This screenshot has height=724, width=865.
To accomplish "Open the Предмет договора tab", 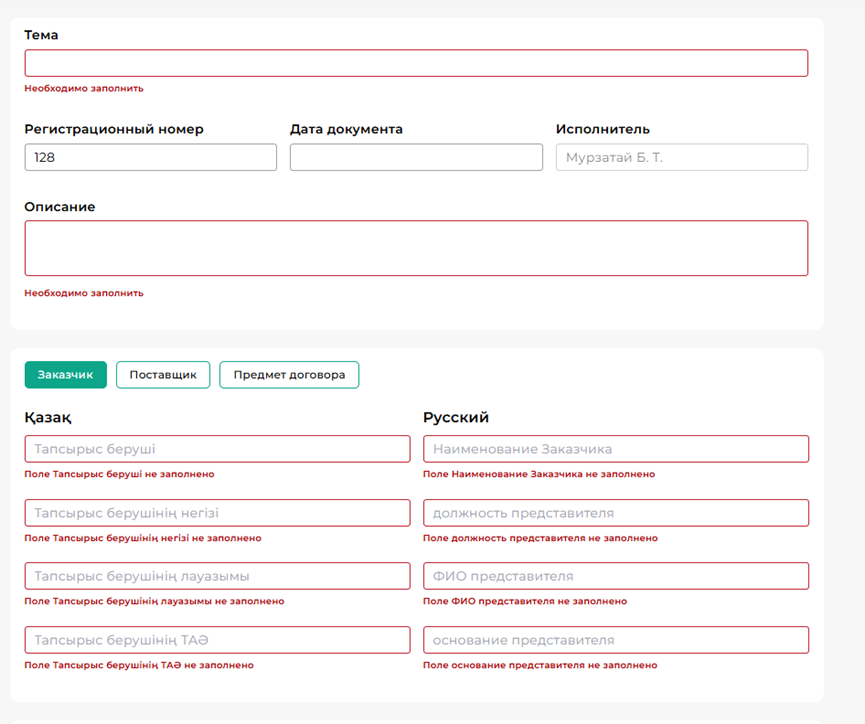I will pos(289,375).
